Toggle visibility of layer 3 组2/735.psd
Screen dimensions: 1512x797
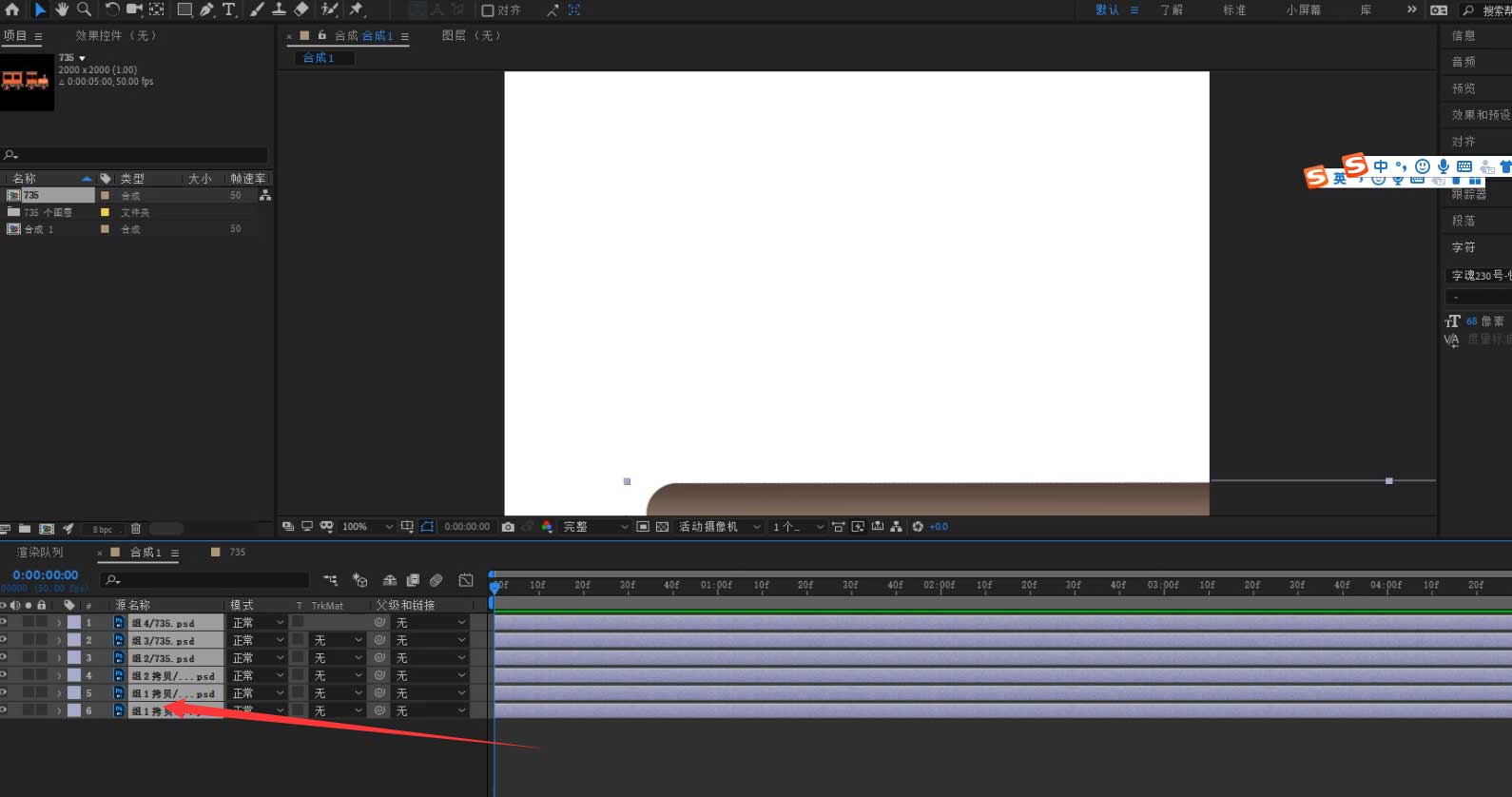point(4,657)
